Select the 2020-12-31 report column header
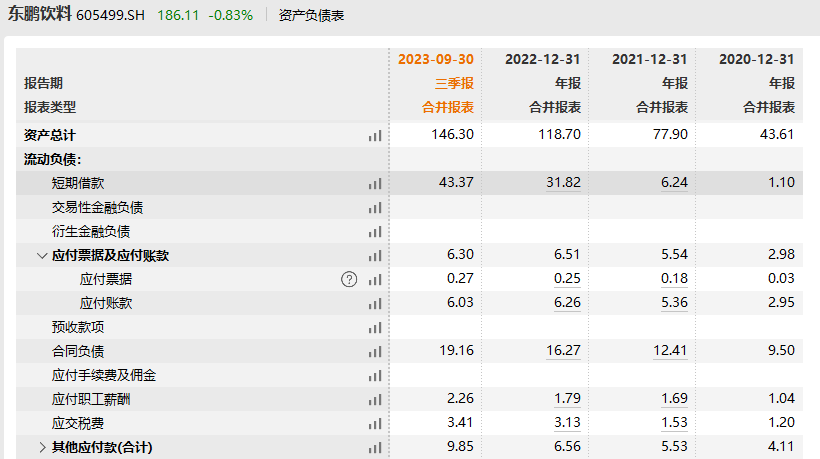Image resolution: width=820 pixels, height=459 pixels. tap(757, 59)
